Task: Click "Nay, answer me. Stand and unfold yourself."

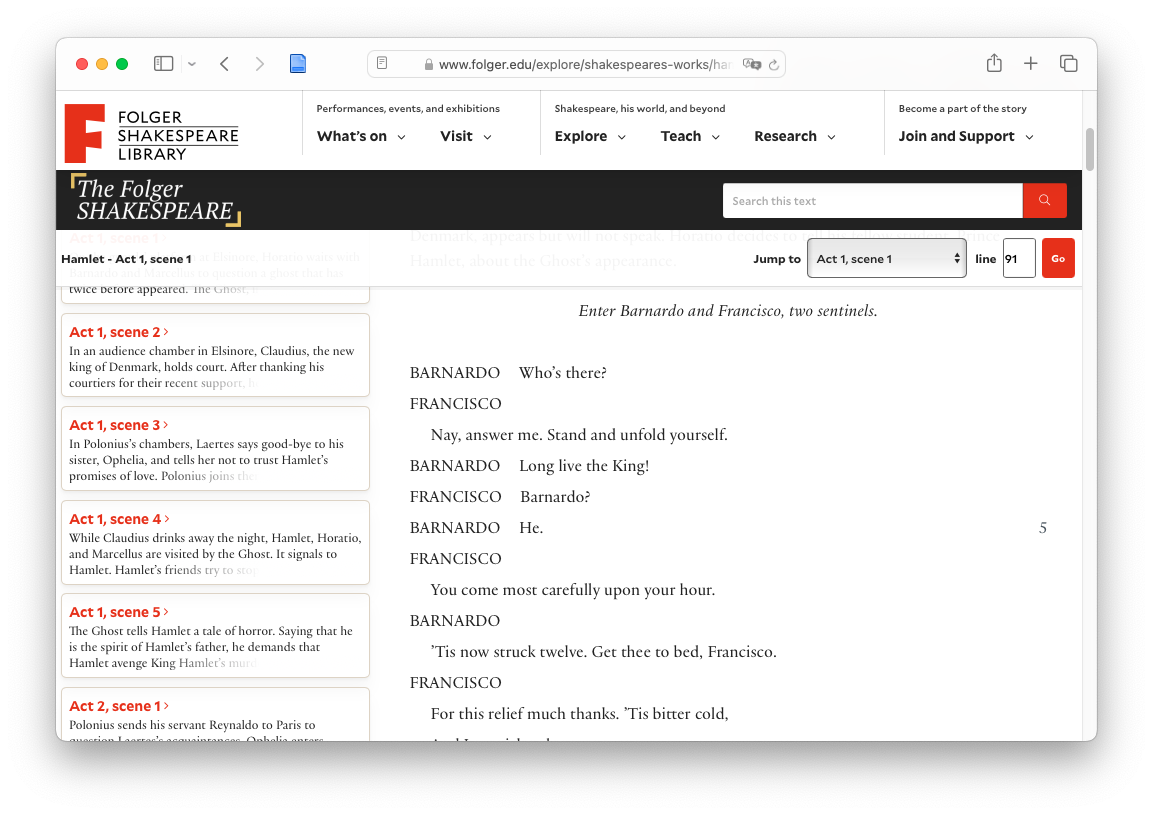Action: pyautogui.click(x=579, y=435)
